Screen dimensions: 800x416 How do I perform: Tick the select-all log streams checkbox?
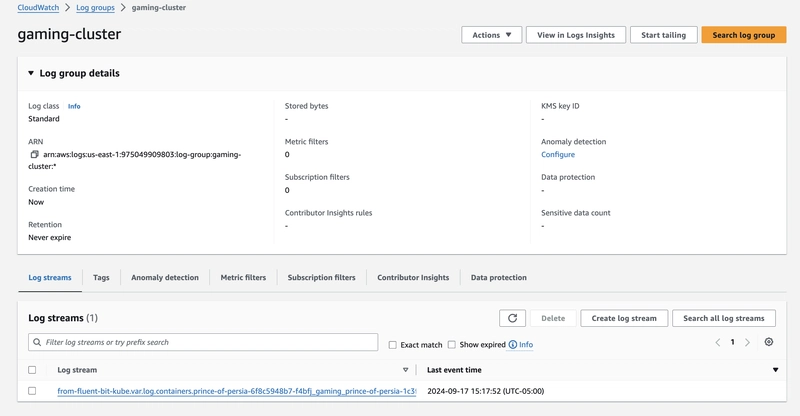[32, 370]
